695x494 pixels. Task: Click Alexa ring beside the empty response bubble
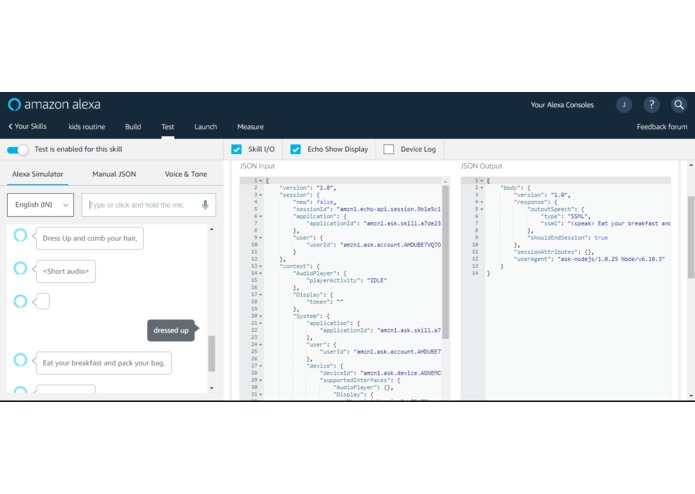[x=20, y=301]
